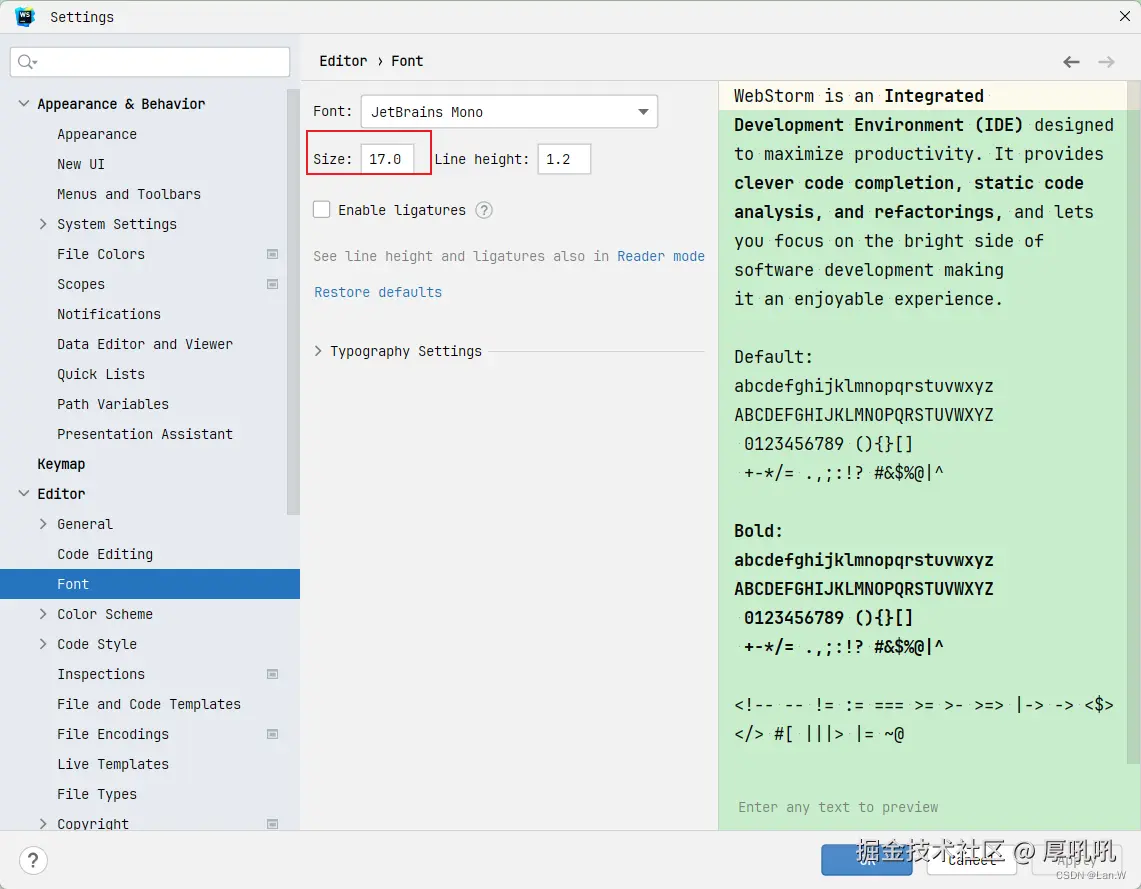
Task: Expand System Settings node
Action: click(43, 224)
